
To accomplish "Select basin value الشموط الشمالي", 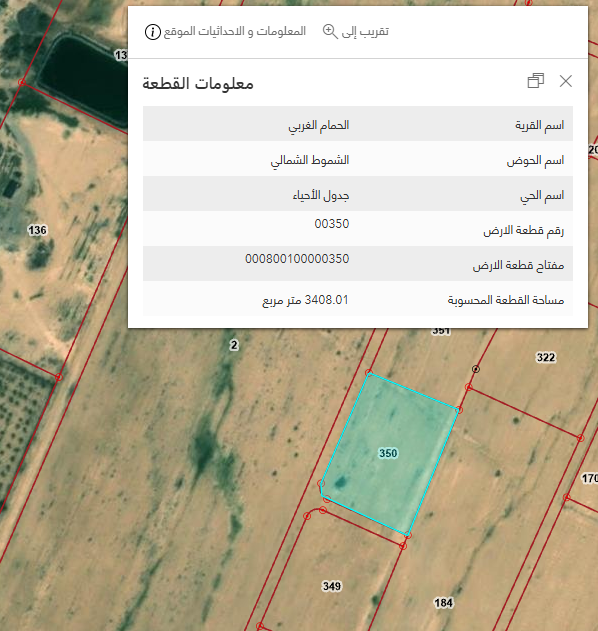I will 309,161.
